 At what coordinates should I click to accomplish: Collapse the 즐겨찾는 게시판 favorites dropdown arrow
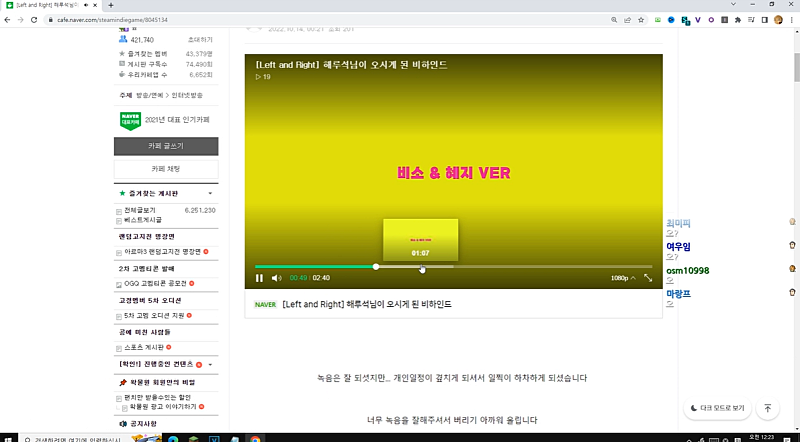(210, 193)
